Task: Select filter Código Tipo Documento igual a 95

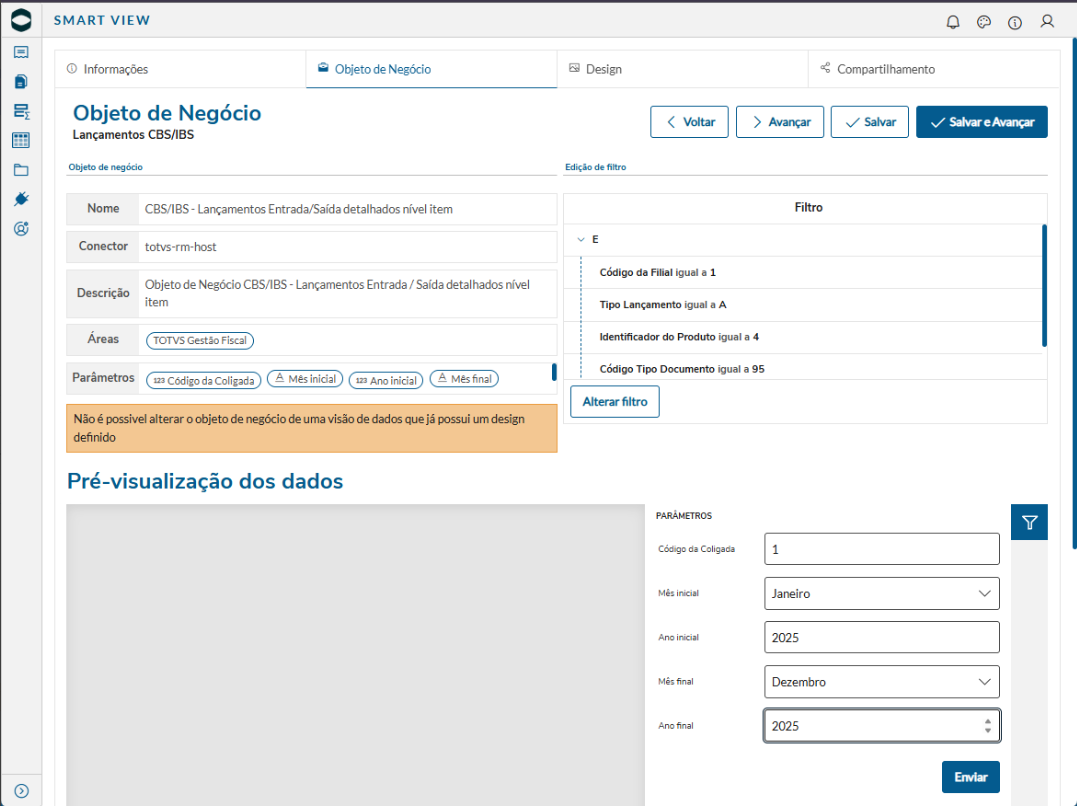Action: click(x=682, y=369)
